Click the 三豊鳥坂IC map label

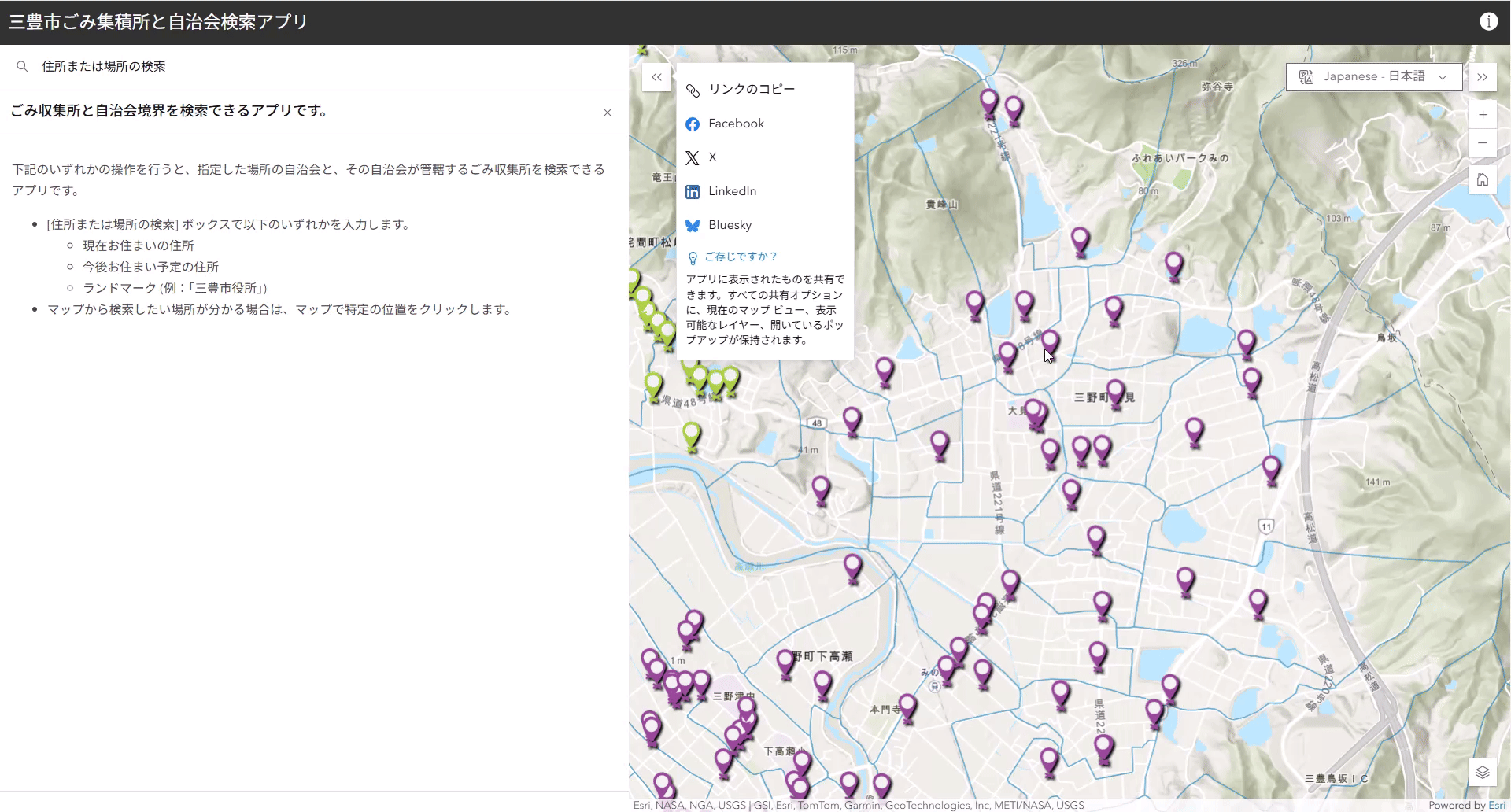1336,778
